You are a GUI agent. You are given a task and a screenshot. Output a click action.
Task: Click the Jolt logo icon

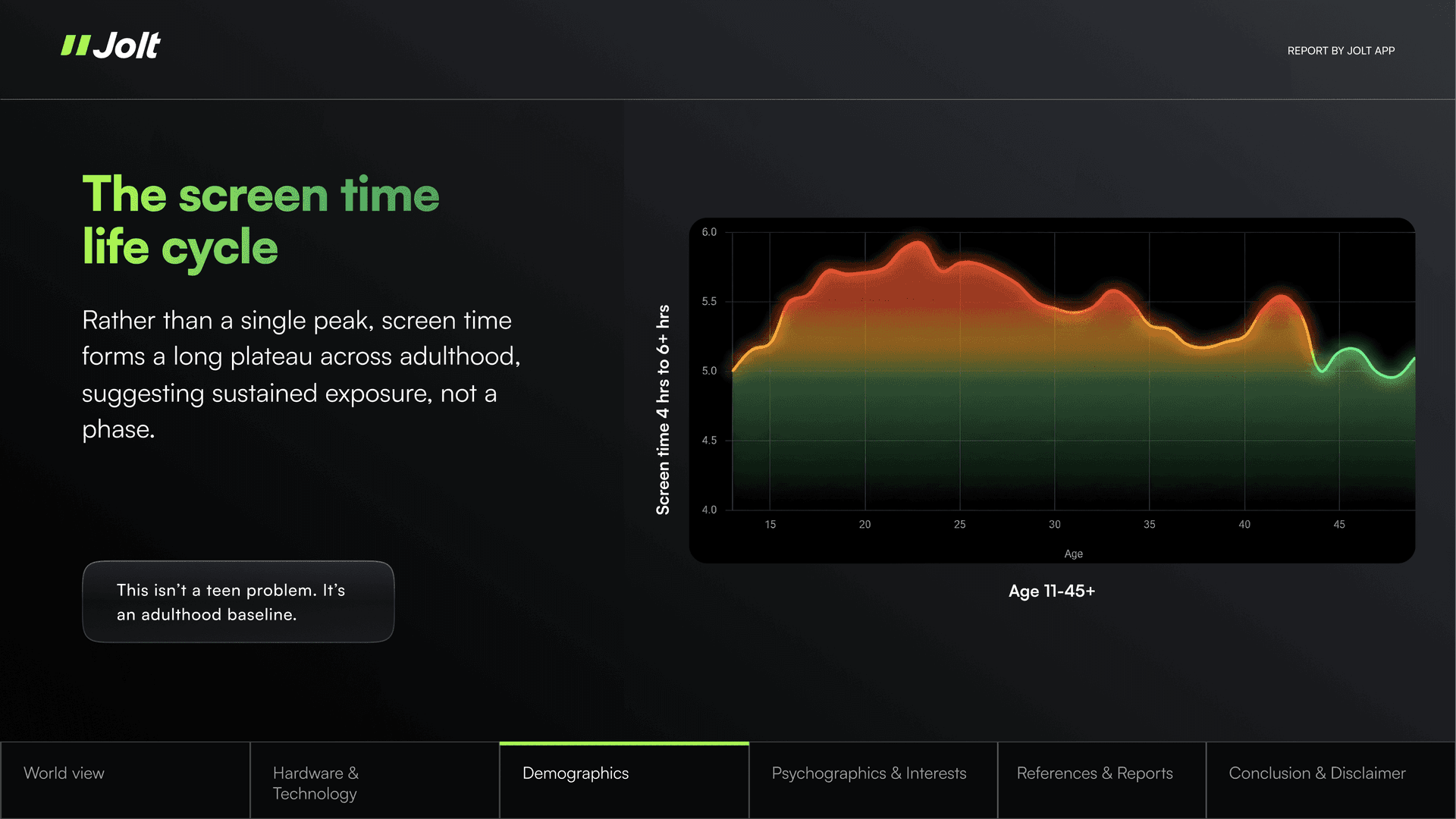(76, 45)
